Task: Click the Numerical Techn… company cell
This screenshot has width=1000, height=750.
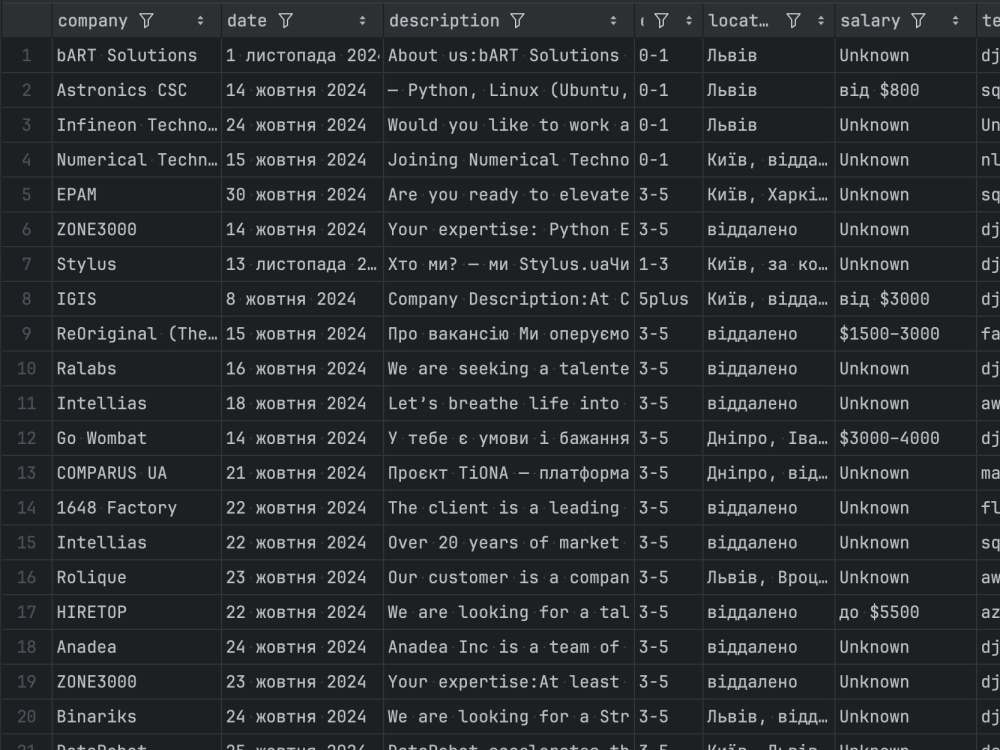Action: pyautogui.click(x=136, y=160)
